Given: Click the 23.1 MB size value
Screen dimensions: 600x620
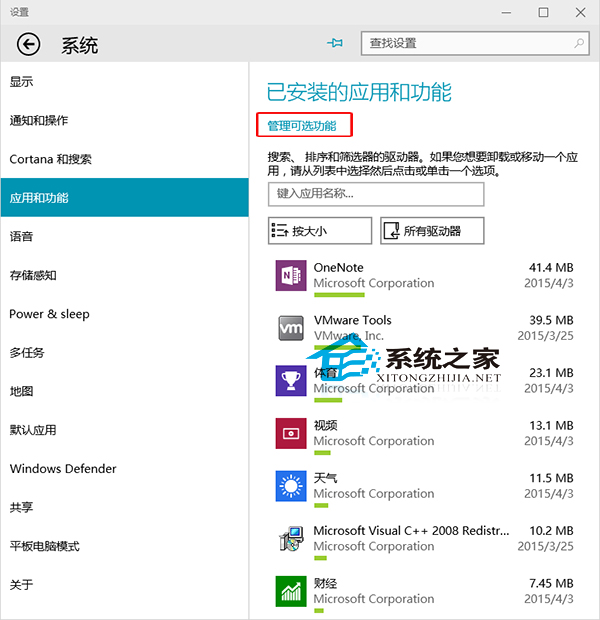Looking at the screenshot, I should (551, 372).
